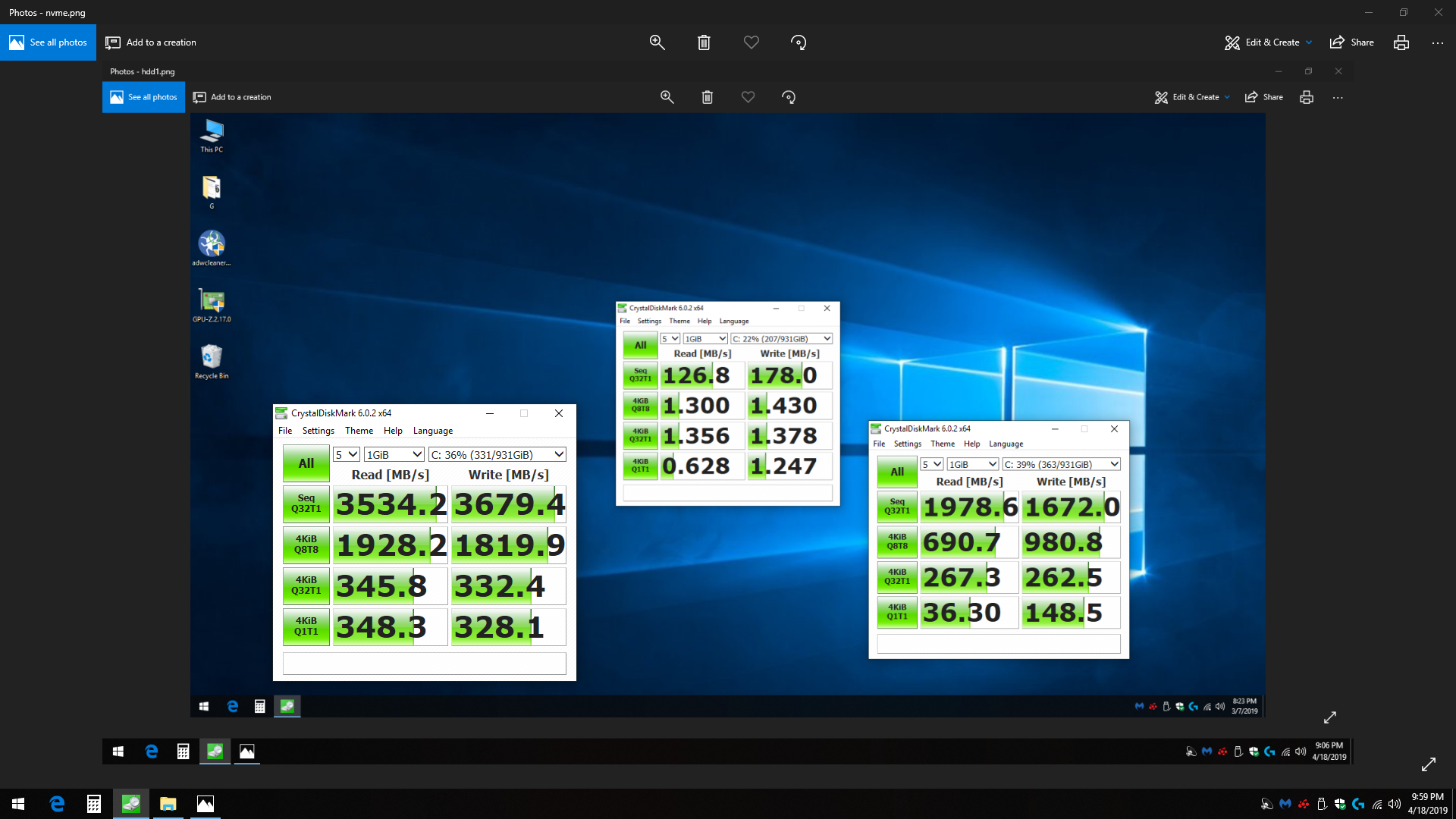Click the empty comment field in the 39% window

click(x=999, y=644)
